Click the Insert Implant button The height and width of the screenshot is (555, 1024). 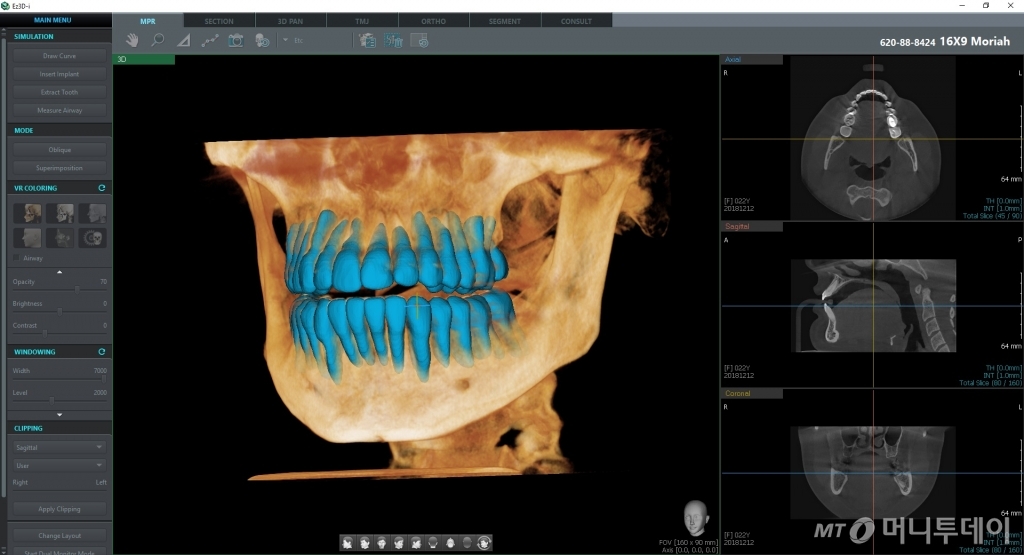pyautogui.click(x=59, y=74)
